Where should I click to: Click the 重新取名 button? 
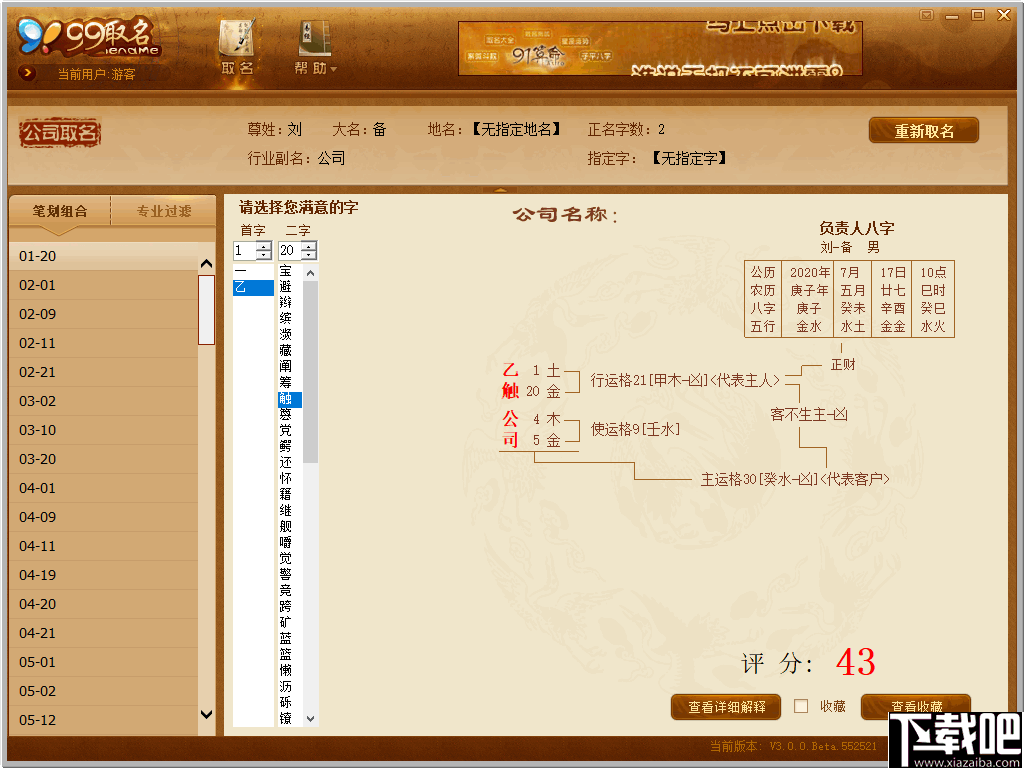pyautogui.click(x=924, y=131)
